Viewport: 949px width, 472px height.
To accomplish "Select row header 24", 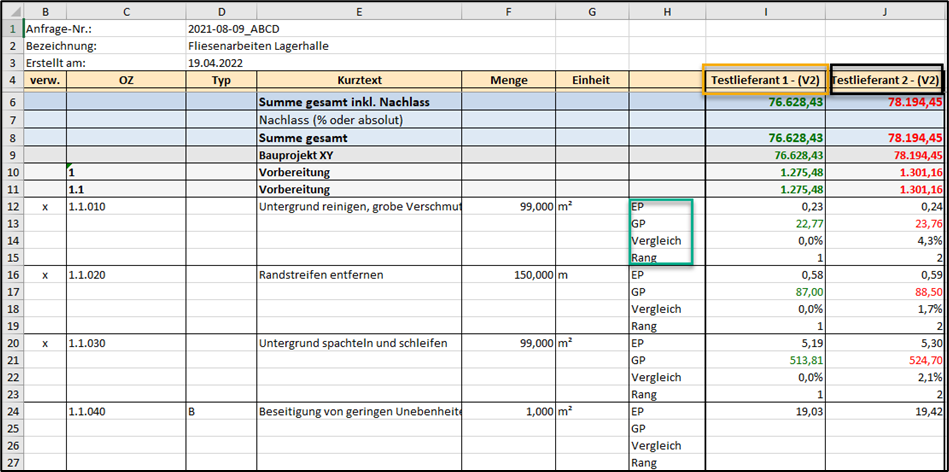I will point(12,409).
